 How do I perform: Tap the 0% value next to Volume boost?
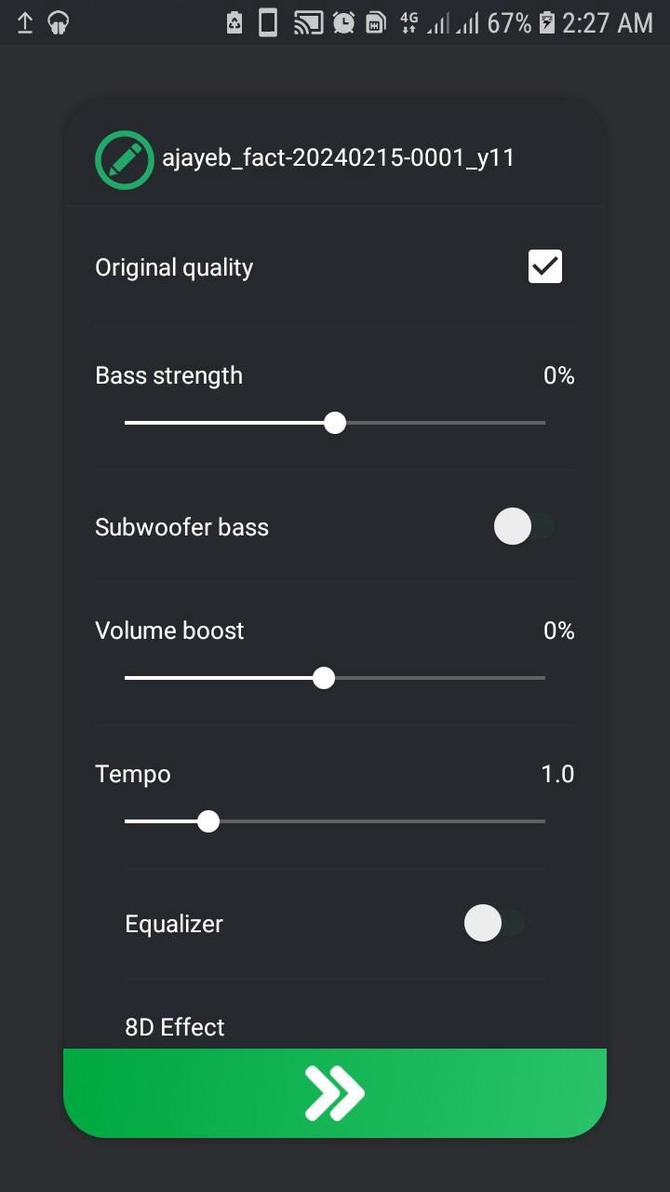(558, 630)
